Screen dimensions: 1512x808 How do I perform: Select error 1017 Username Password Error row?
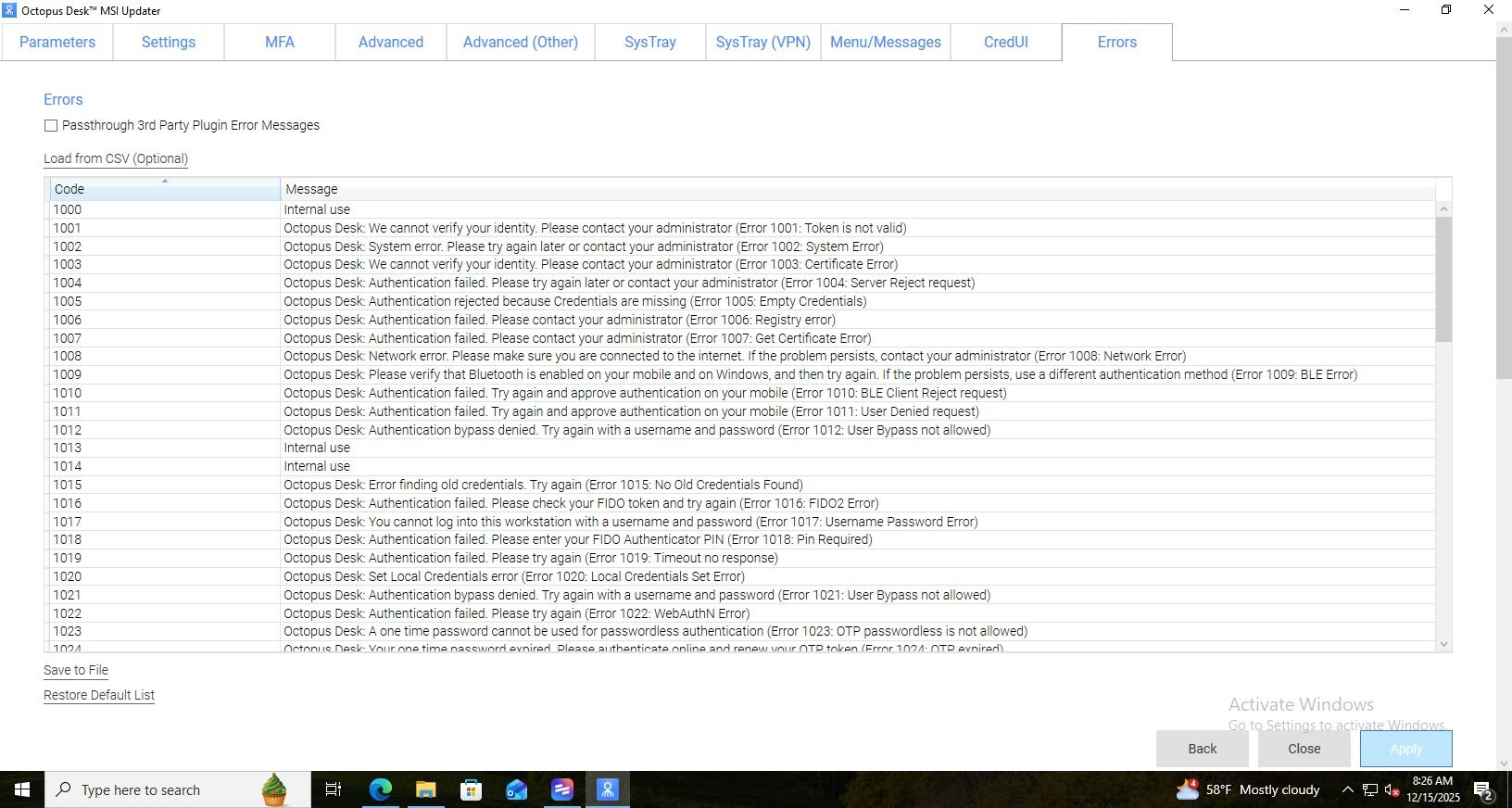(x=742, y=522)
